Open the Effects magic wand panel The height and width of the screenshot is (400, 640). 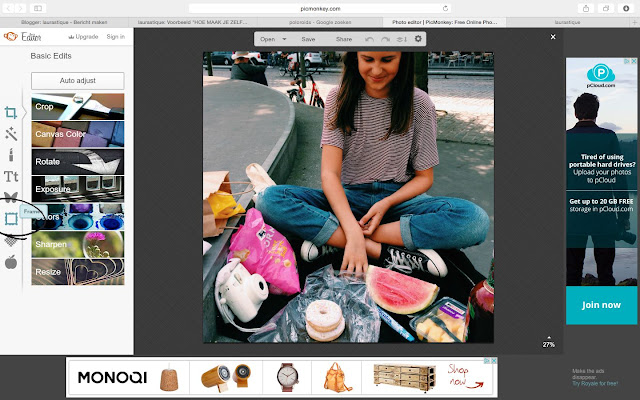coord(11,134)
